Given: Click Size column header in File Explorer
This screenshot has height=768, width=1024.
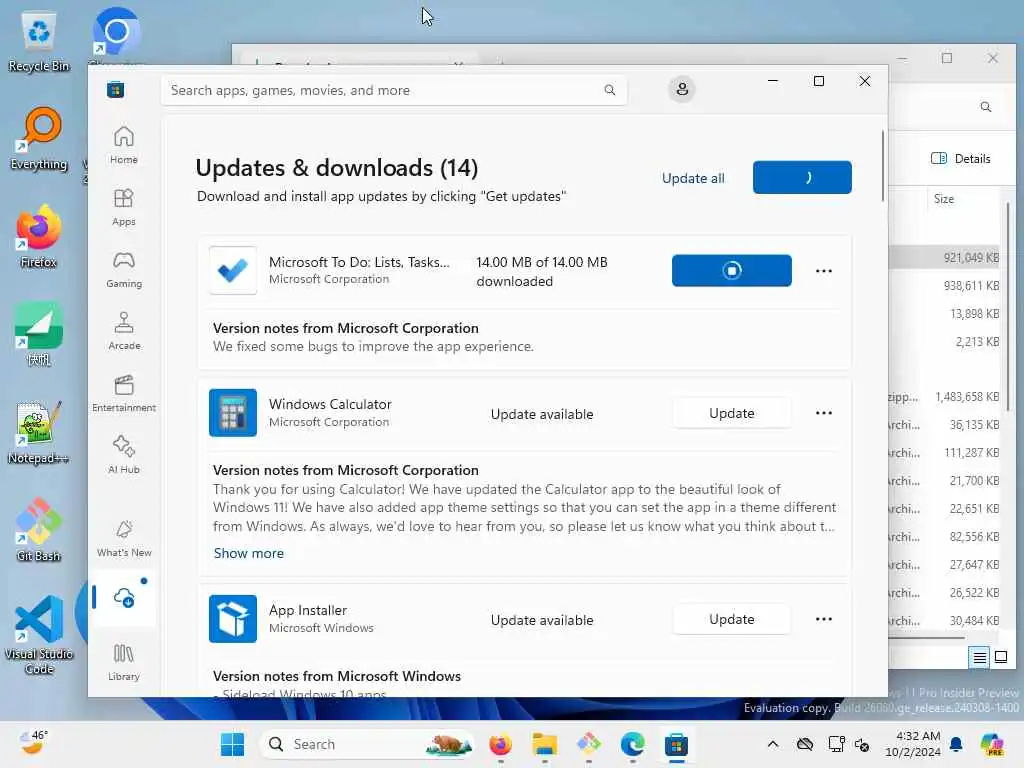Looking at the screenshot, I should click(x=944, y=199).
